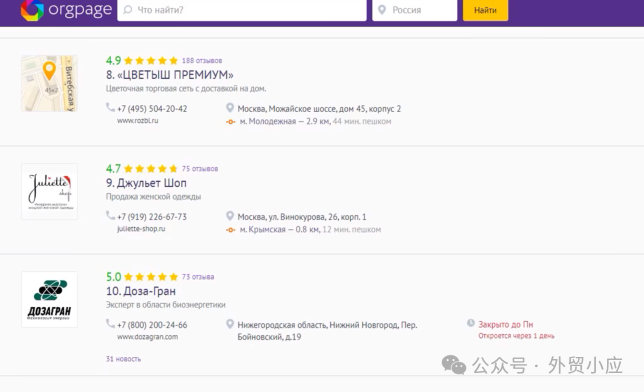Visit the juliette-shop.ru website link
644x392 pixels.
click(141, 229)
